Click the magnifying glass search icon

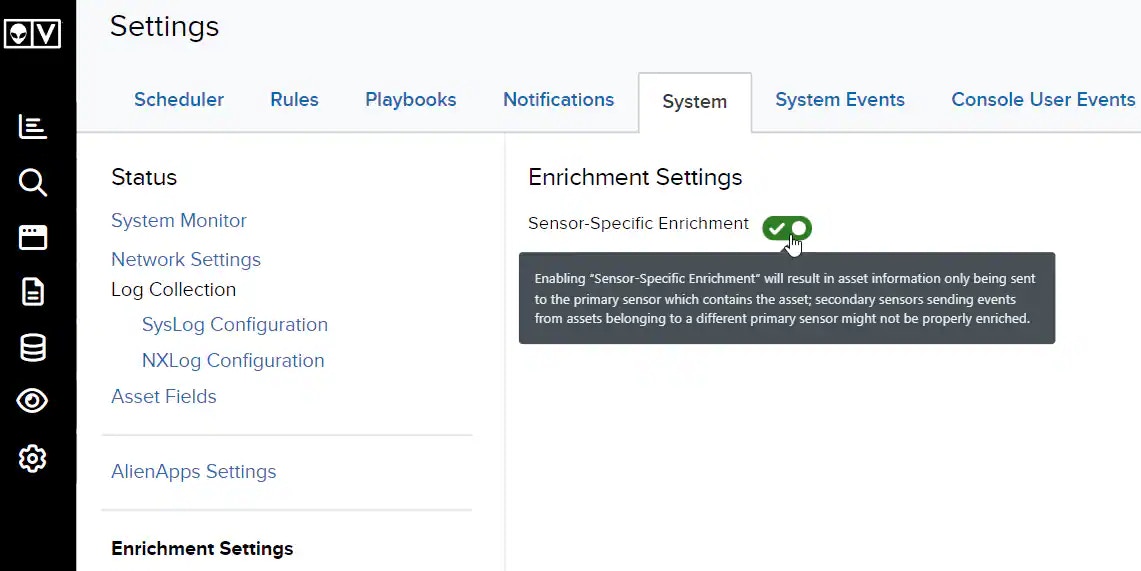pyautogui.click(x=33, y=182)
